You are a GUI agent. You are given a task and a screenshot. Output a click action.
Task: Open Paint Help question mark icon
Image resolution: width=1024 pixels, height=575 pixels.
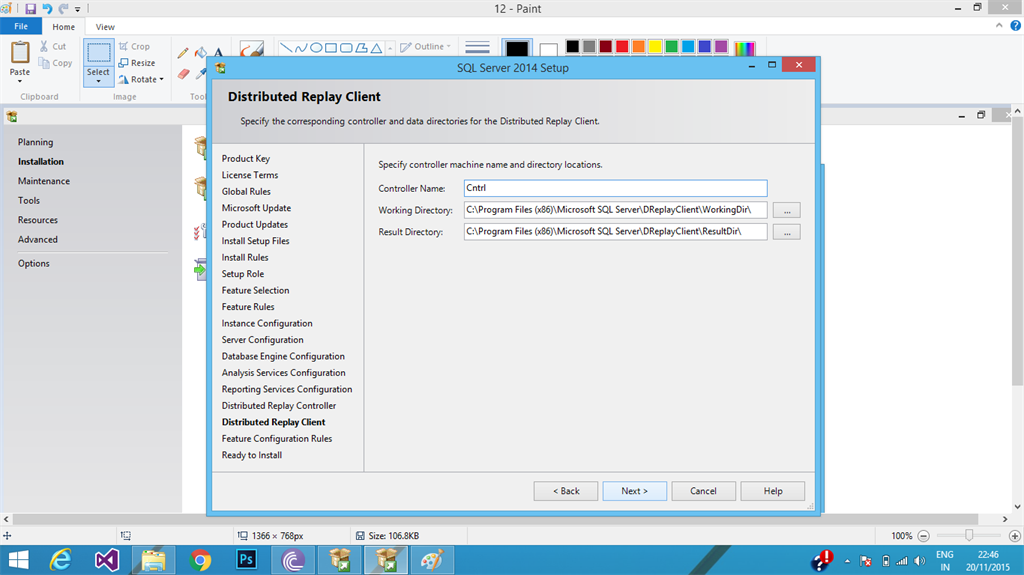click(1016, 25)
